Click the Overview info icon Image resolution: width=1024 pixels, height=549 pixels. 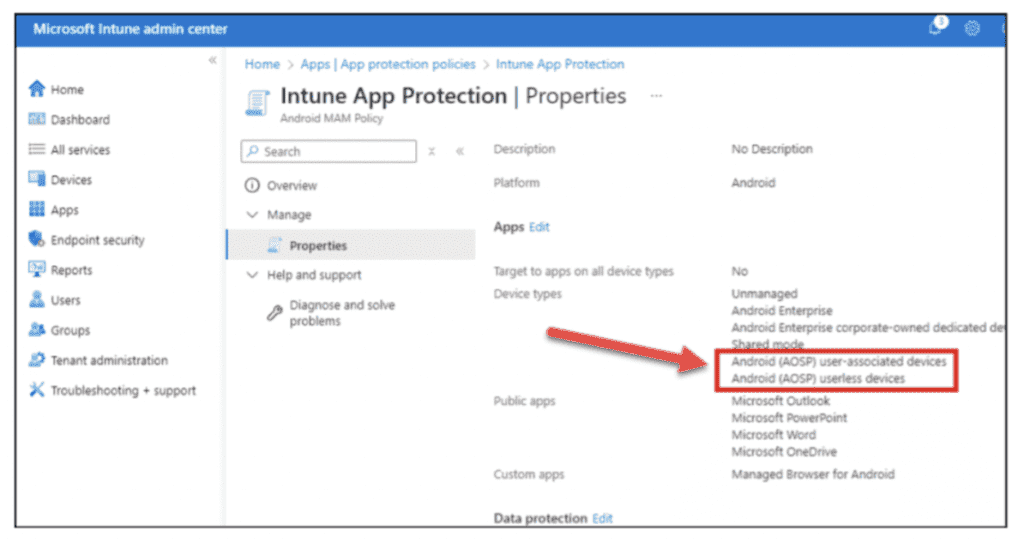[x=252, y=185]
